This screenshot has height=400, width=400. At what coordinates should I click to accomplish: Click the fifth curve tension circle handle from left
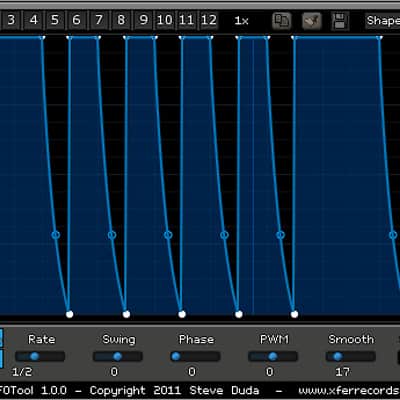click(280, 235)
